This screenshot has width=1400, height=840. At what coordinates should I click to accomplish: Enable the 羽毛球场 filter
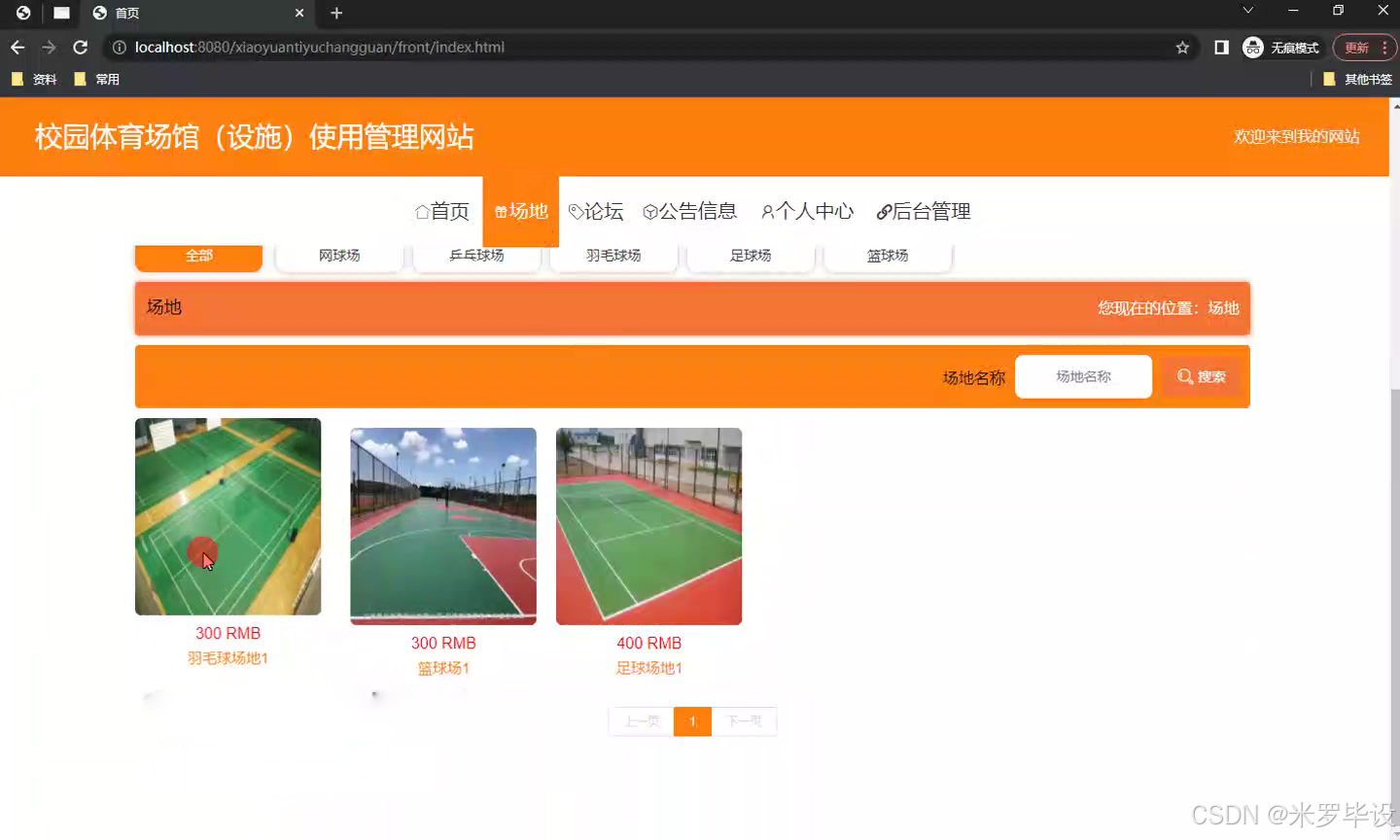pyautogui.click(x=613, y=255)
